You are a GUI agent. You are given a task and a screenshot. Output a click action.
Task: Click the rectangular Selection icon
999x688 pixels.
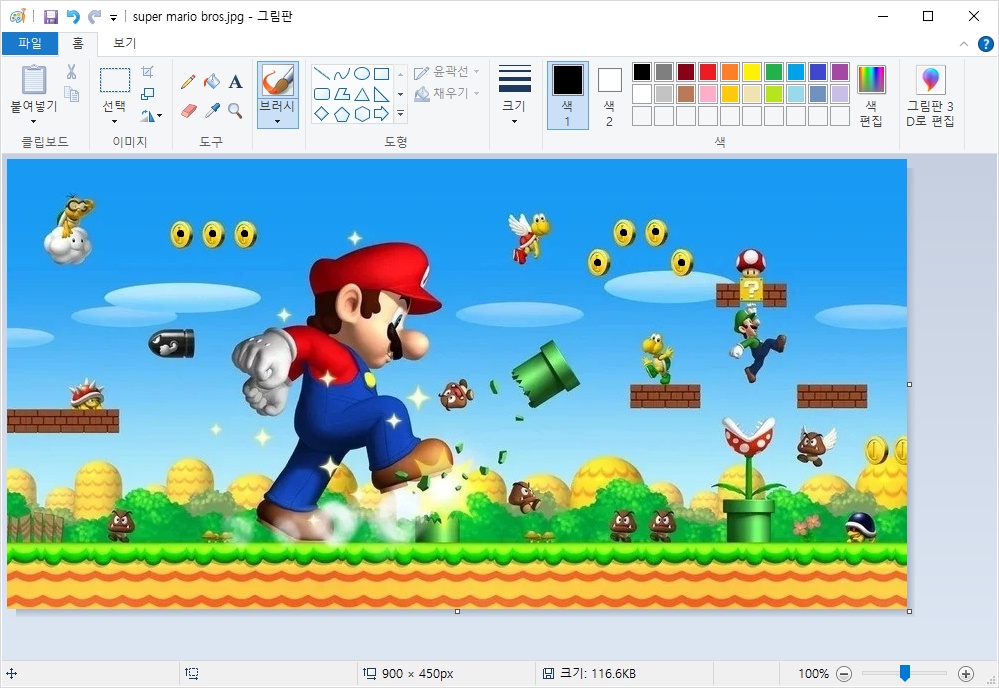(115, 80)
